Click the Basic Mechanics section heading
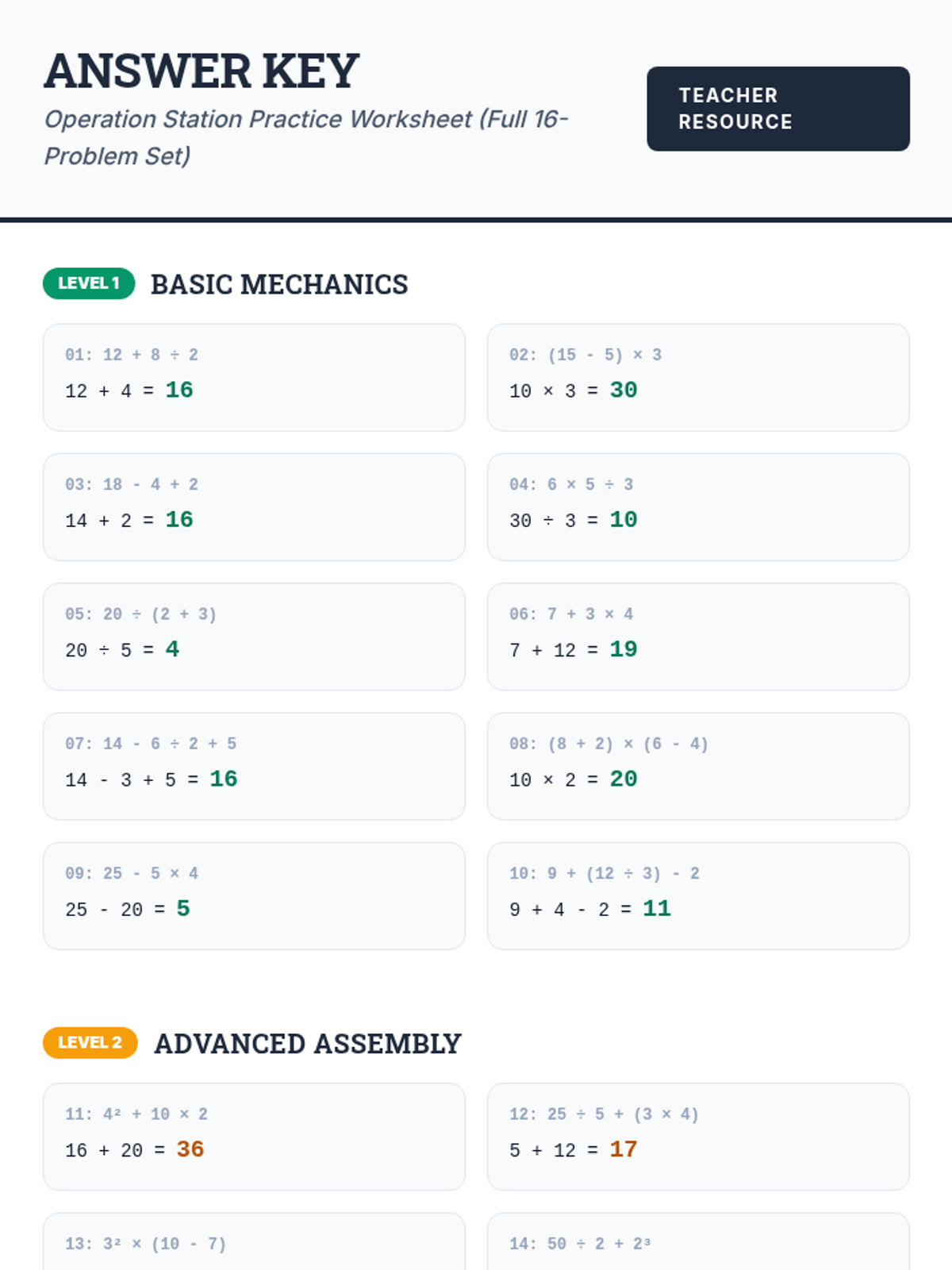The width and height of the screenshot is (952, 1270). tap(279, 284)
